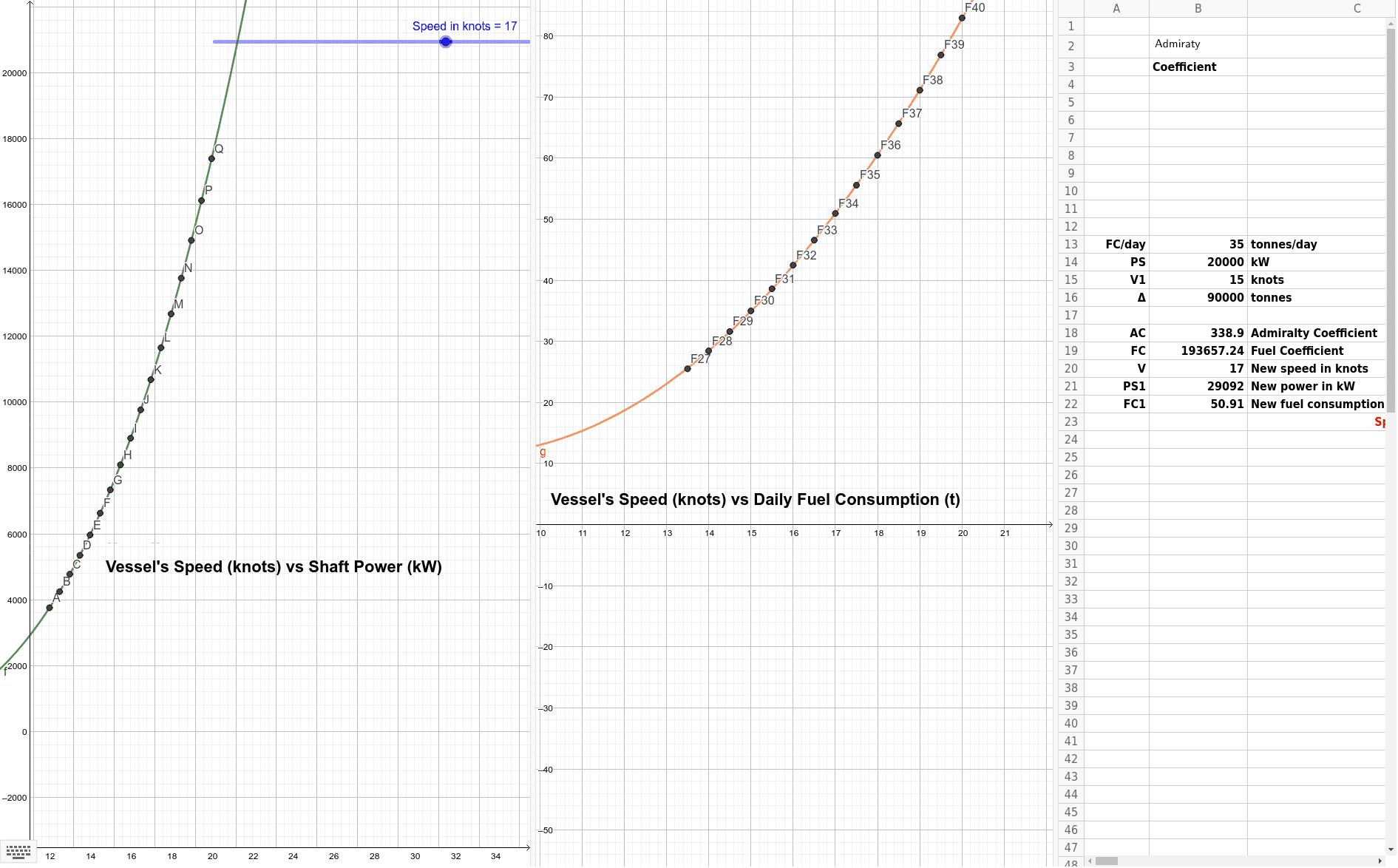Click the speed-power graph title text
The image size is (1398, 868).
click(274, 566)
